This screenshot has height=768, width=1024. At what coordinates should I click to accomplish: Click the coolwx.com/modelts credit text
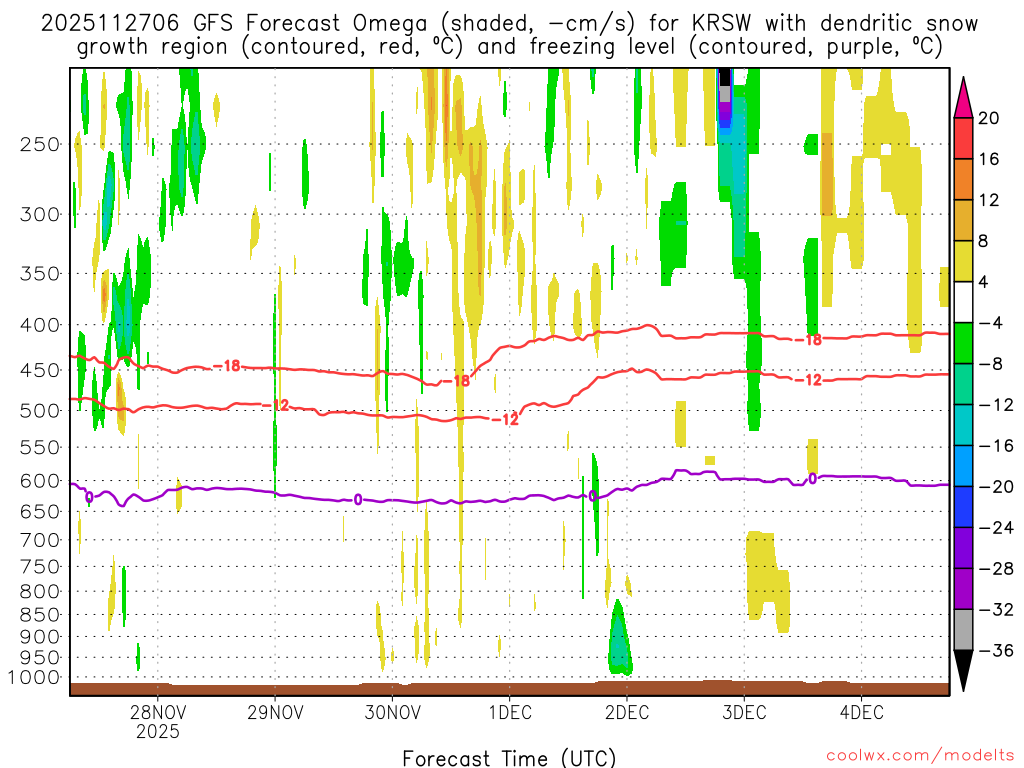pos(920,756)
